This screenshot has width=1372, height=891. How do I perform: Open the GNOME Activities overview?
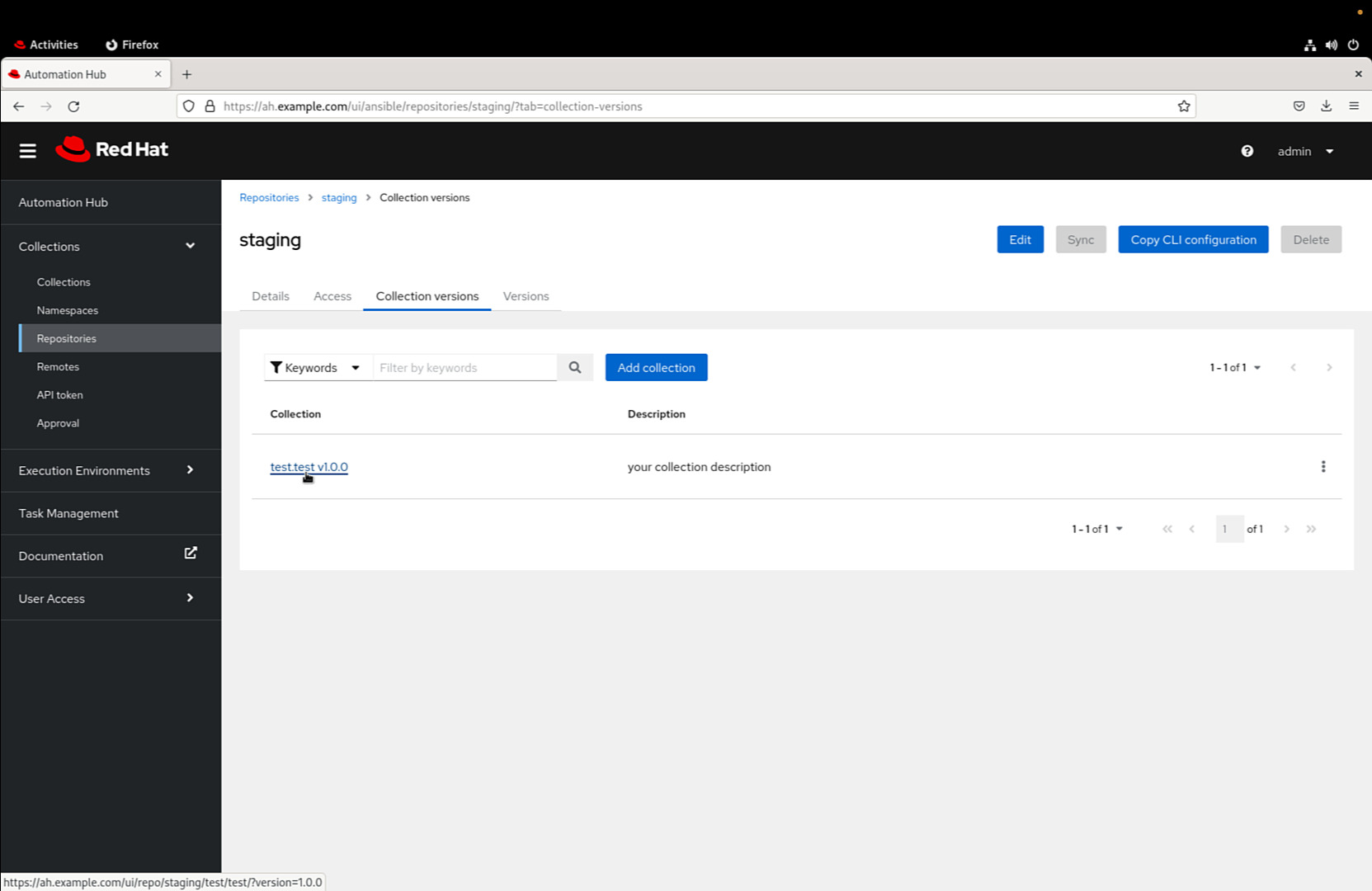pos(46,45)
